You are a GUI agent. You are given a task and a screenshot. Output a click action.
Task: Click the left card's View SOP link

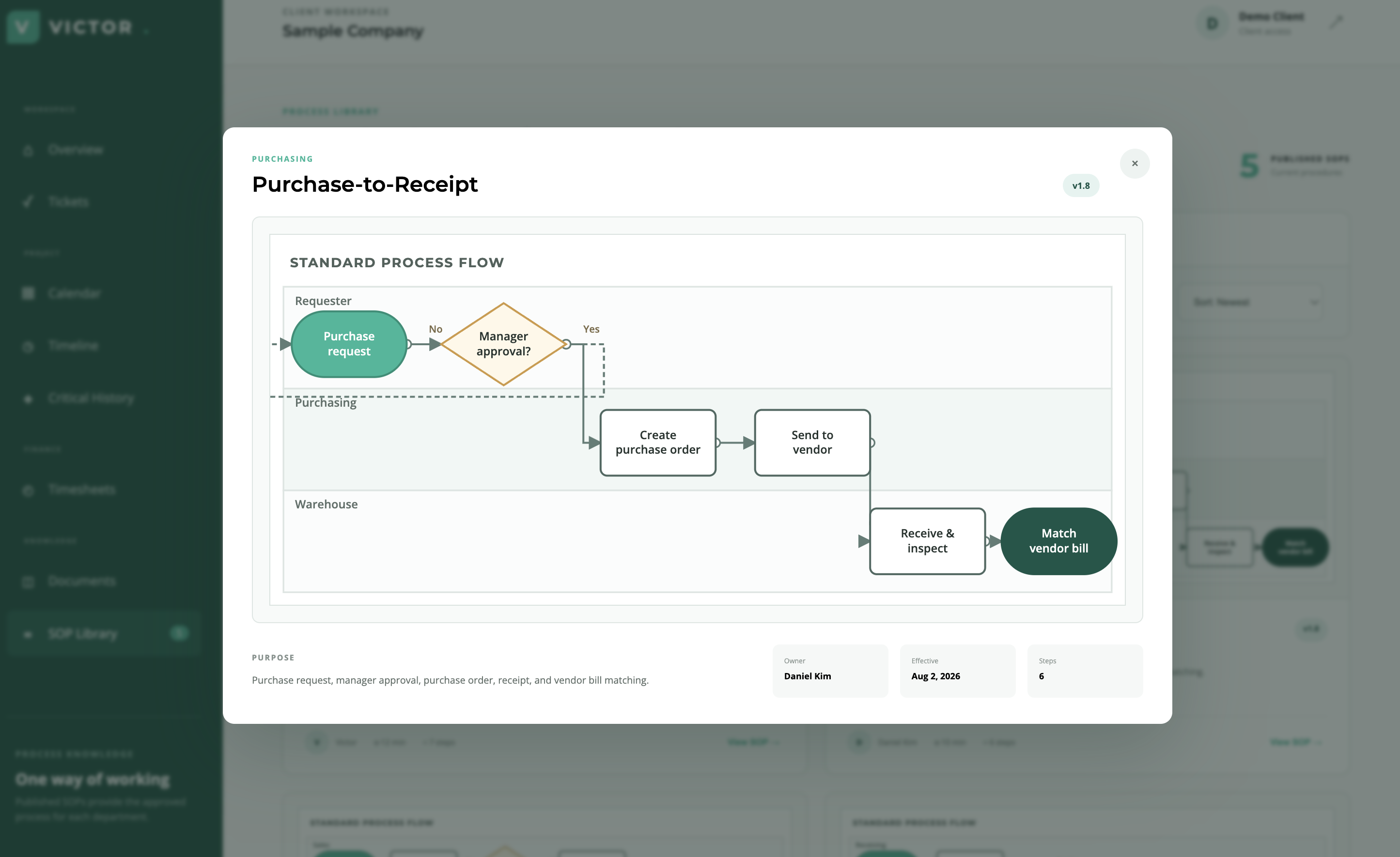point(753,742)
